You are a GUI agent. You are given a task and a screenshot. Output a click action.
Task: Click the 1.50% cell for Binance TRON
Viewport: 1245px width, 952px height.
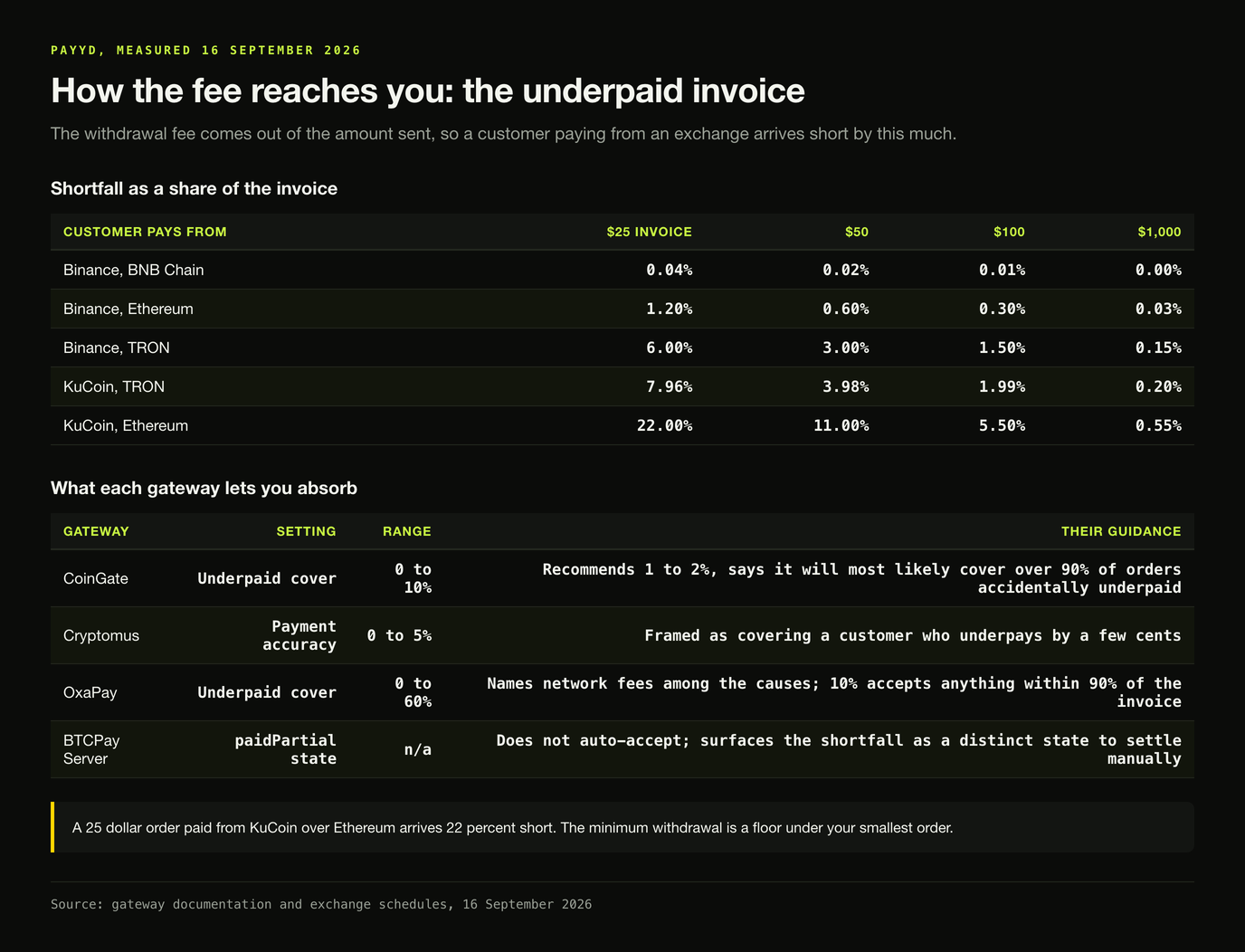point(1002,347)
